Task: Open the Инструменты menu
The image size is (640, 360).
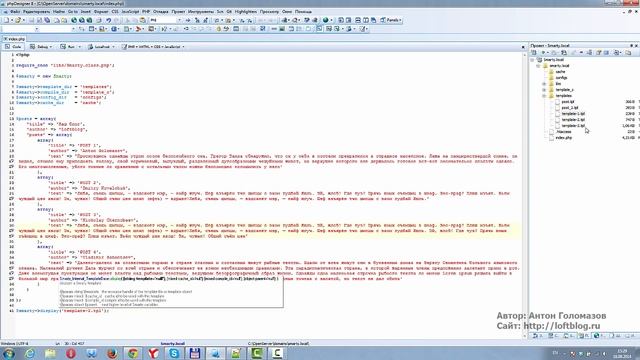Action: 200,12
